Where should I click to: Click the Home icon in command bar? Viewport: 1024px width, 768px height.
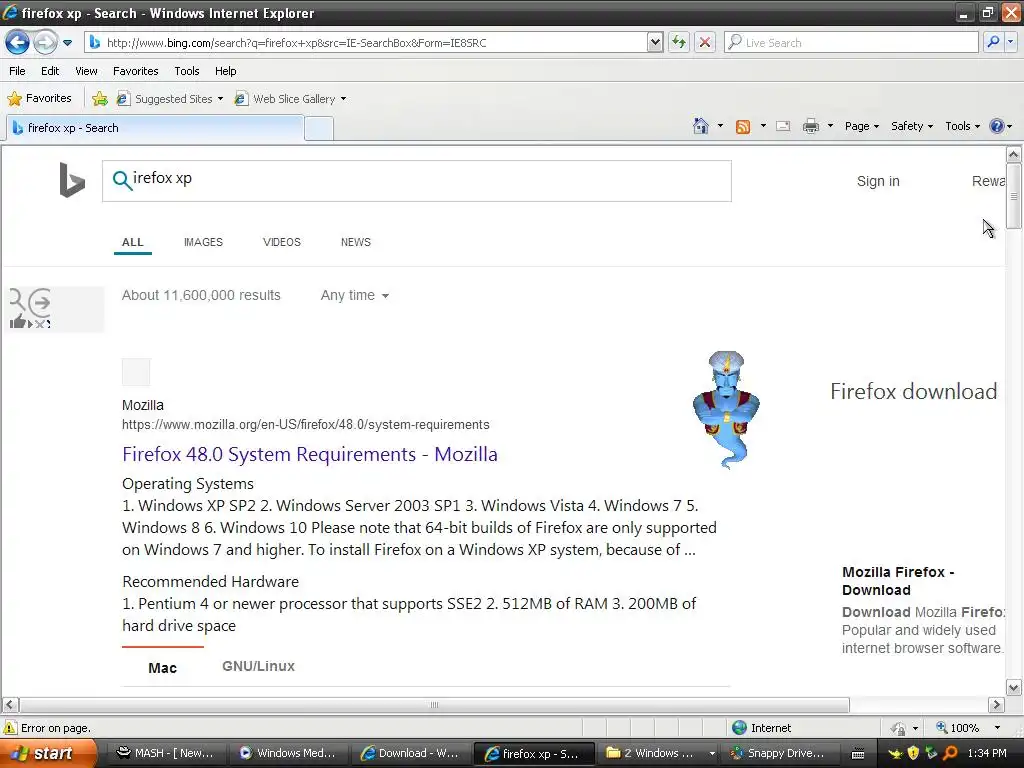pyautogui.click(x=701, y=126)
